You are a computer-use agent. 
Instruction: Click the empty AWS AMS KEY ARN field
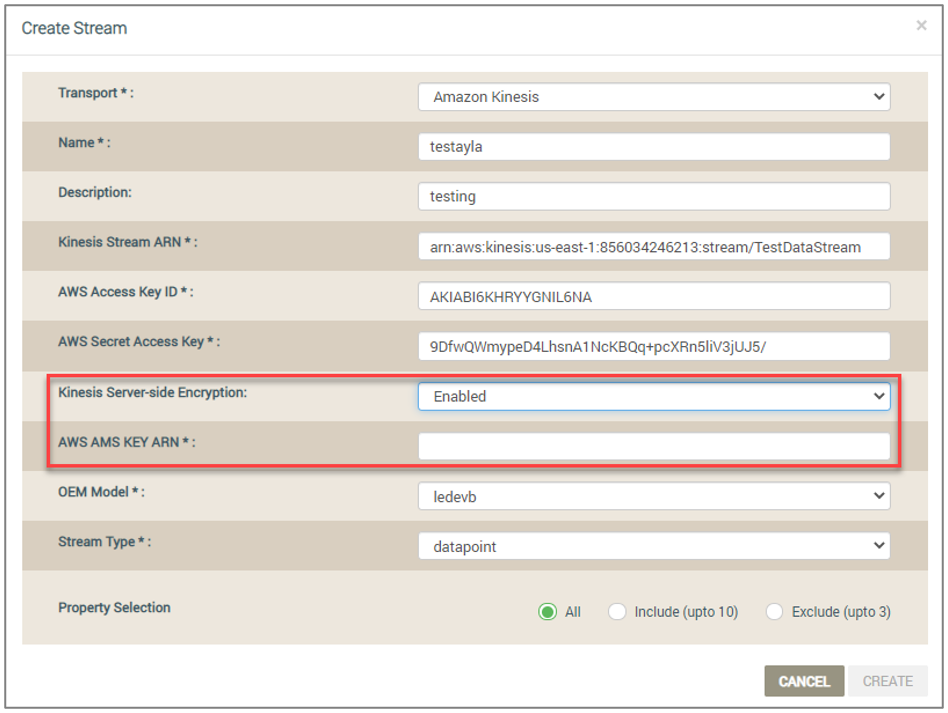[654, 446]
